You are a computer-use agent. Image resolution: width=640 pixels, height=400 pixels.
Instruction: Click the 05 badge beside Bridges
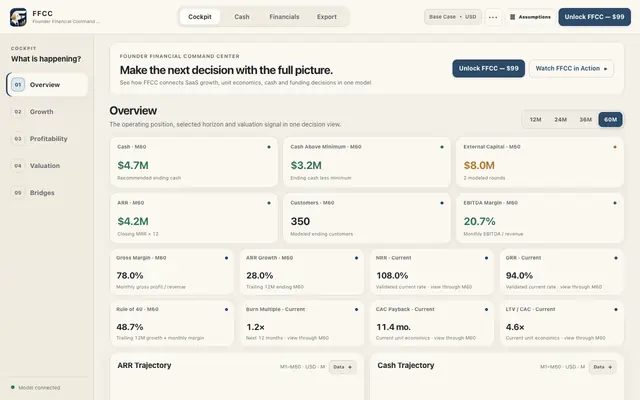click(x=18, y=193)
